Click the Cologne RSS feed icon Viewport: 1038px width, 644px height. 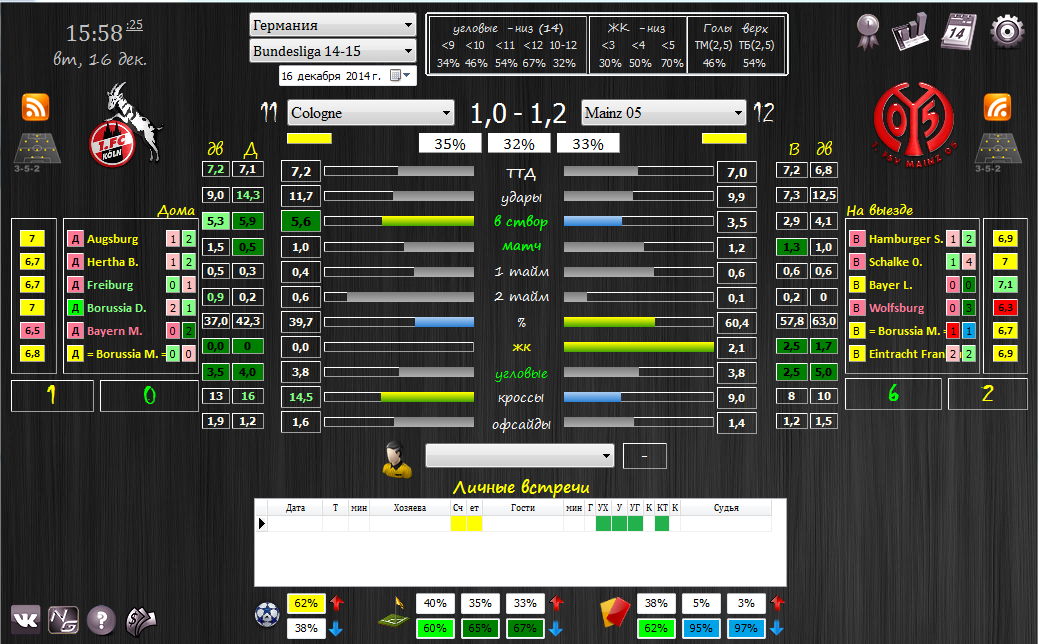tap(36, 107)
